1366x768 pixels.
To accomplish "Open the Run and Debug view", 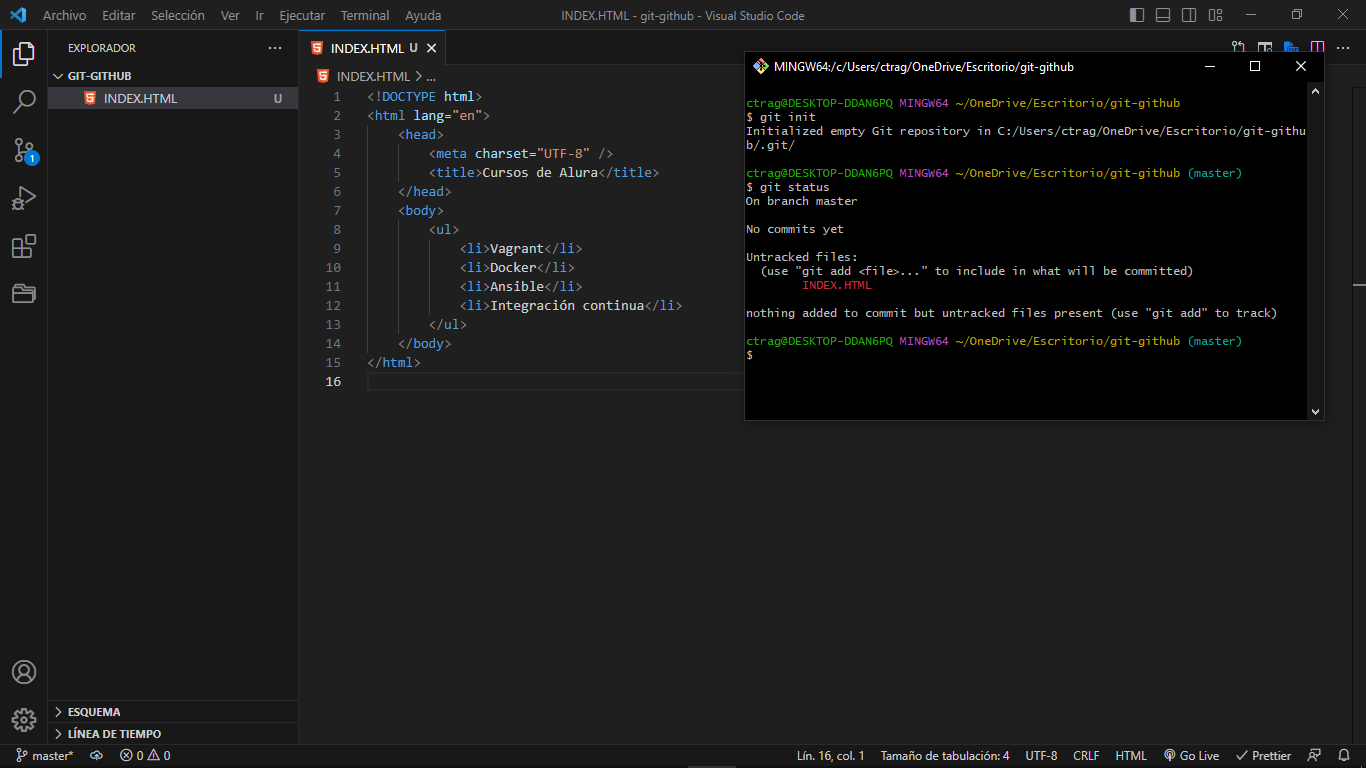I will pyautogui.click(x=24, y=198).
